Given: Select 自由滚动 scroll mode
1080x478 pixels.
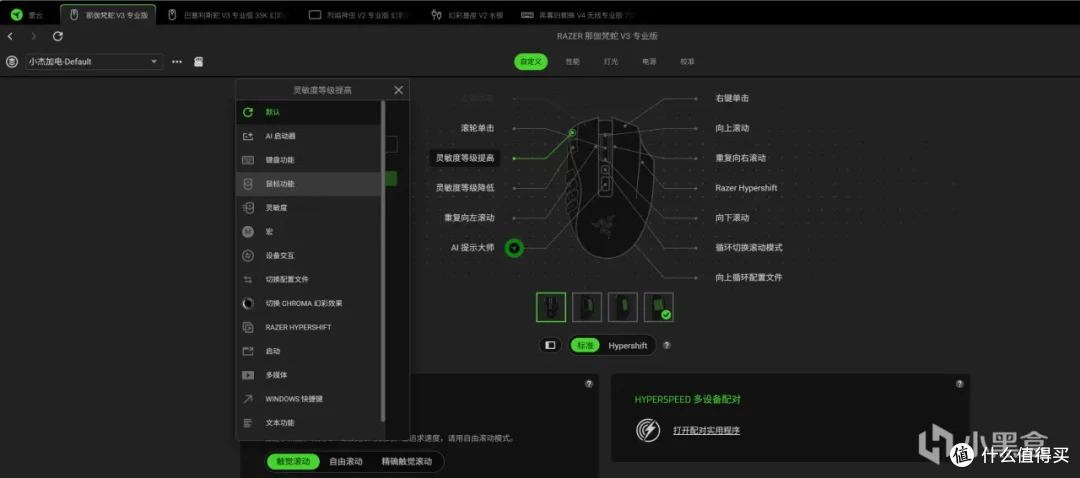Looking at the screenshot, I should (346, 461).
